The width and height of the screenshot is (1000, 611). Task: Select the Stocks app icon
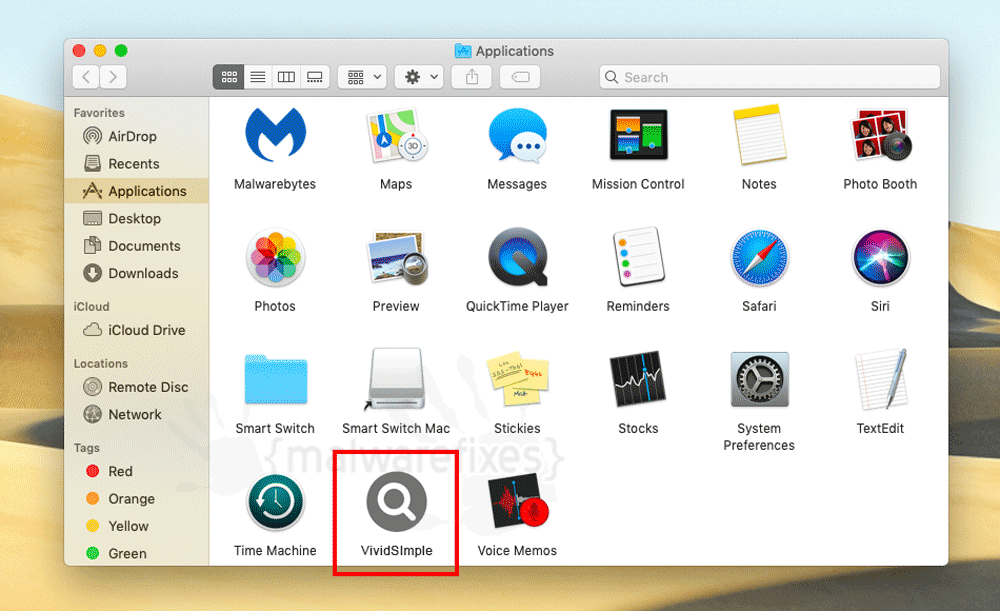coord(638,378)
